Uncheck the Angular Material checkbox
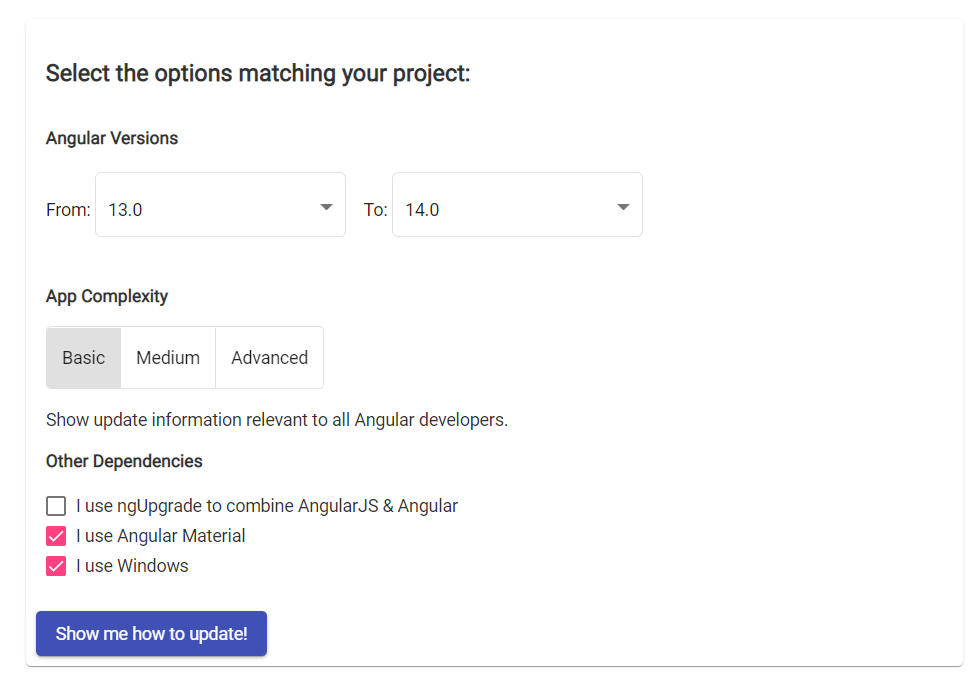Image resolution: width=978 pixels, height=691 pixels. click(x=56, y=536)
